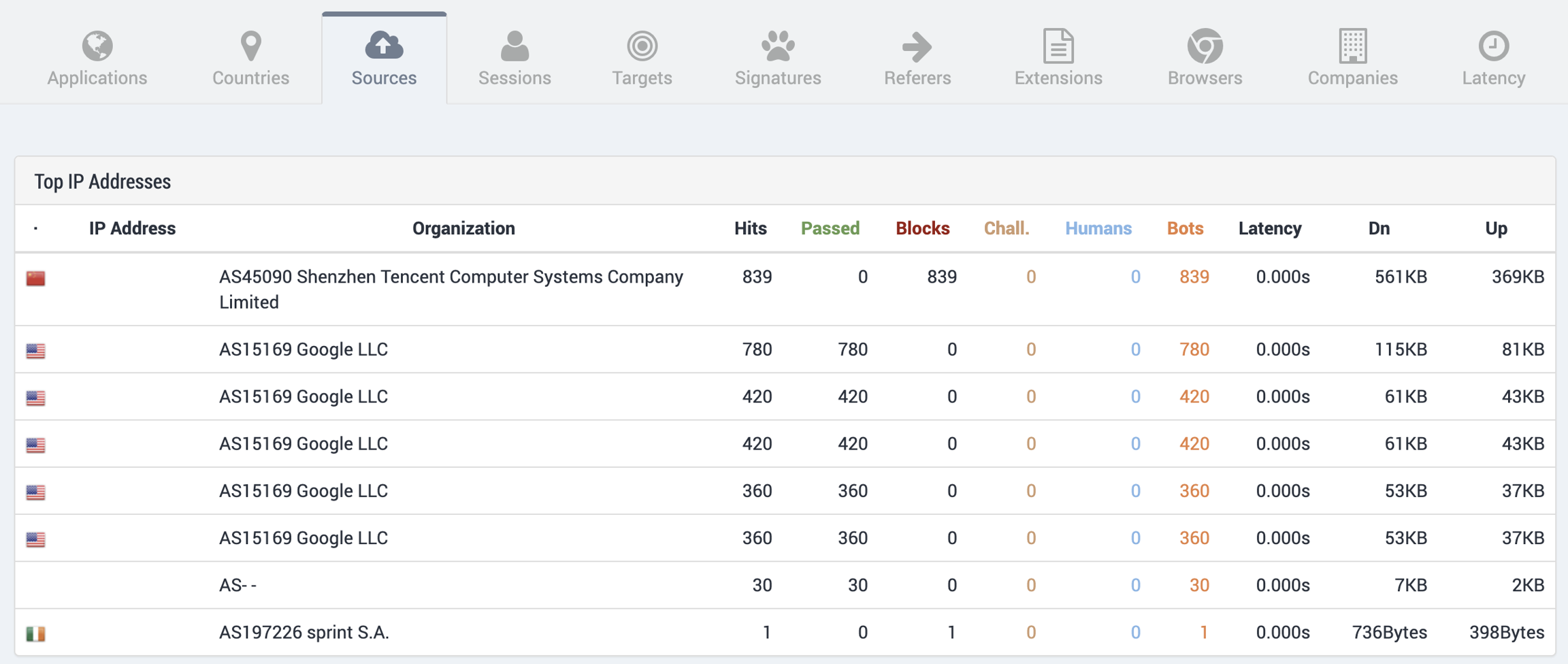1568x664 pixels.
Task: Select the Browsers Chrome icon
Action: click(1205, 46)
